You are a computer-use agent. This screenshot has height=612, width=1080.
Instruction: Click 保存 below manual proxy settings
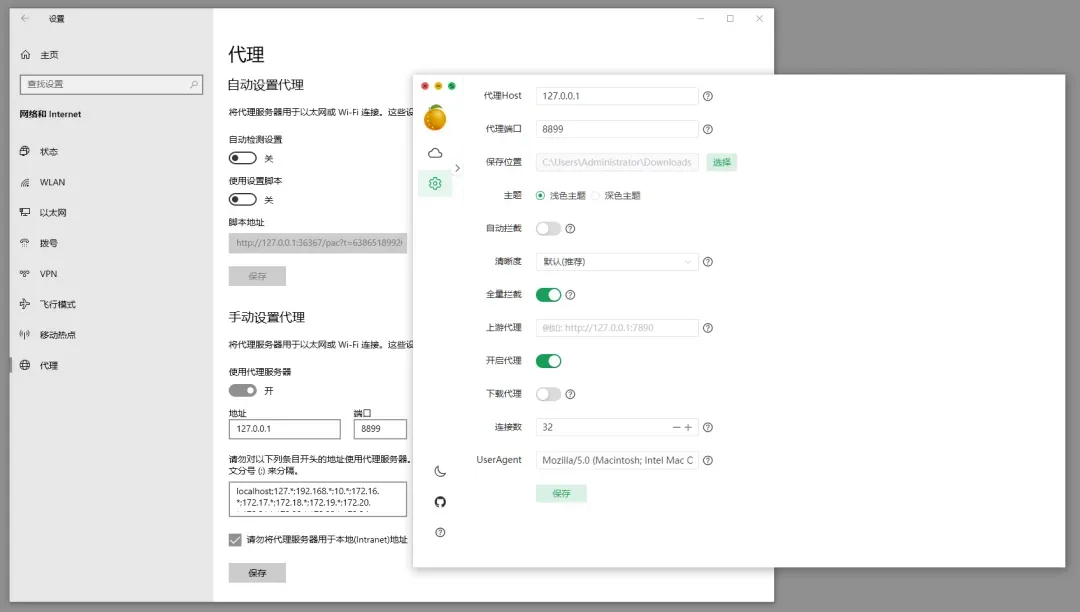pos(257,573)
